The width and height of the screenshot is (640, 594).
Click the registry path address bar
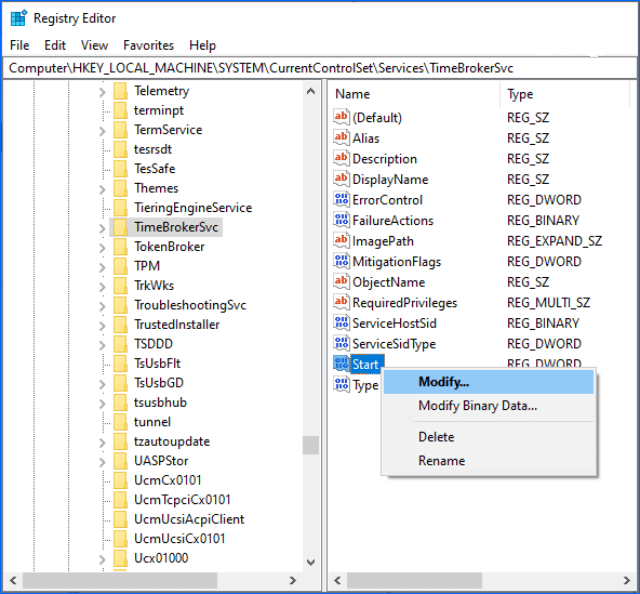[x=319, y=68]
